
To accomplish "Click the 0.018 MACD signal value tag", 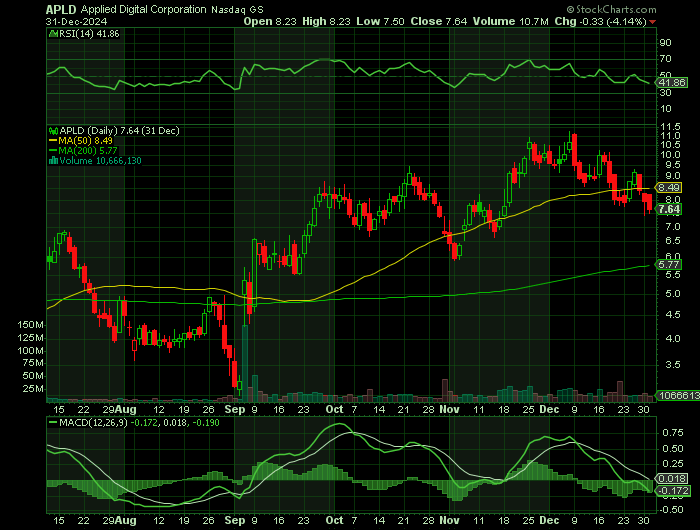I will coord(672,479).
